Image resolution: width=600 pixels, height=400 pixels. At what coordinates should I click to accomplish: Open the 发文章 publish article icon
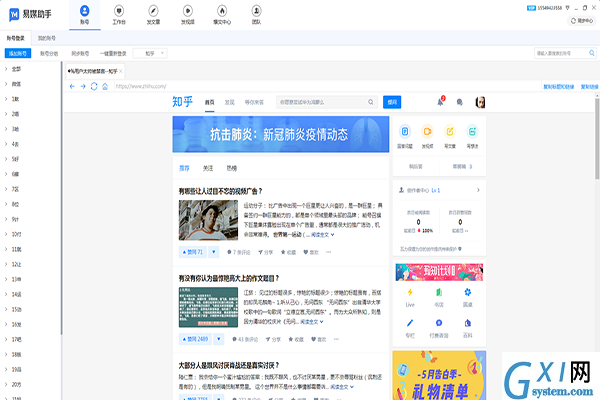[153, 15]
